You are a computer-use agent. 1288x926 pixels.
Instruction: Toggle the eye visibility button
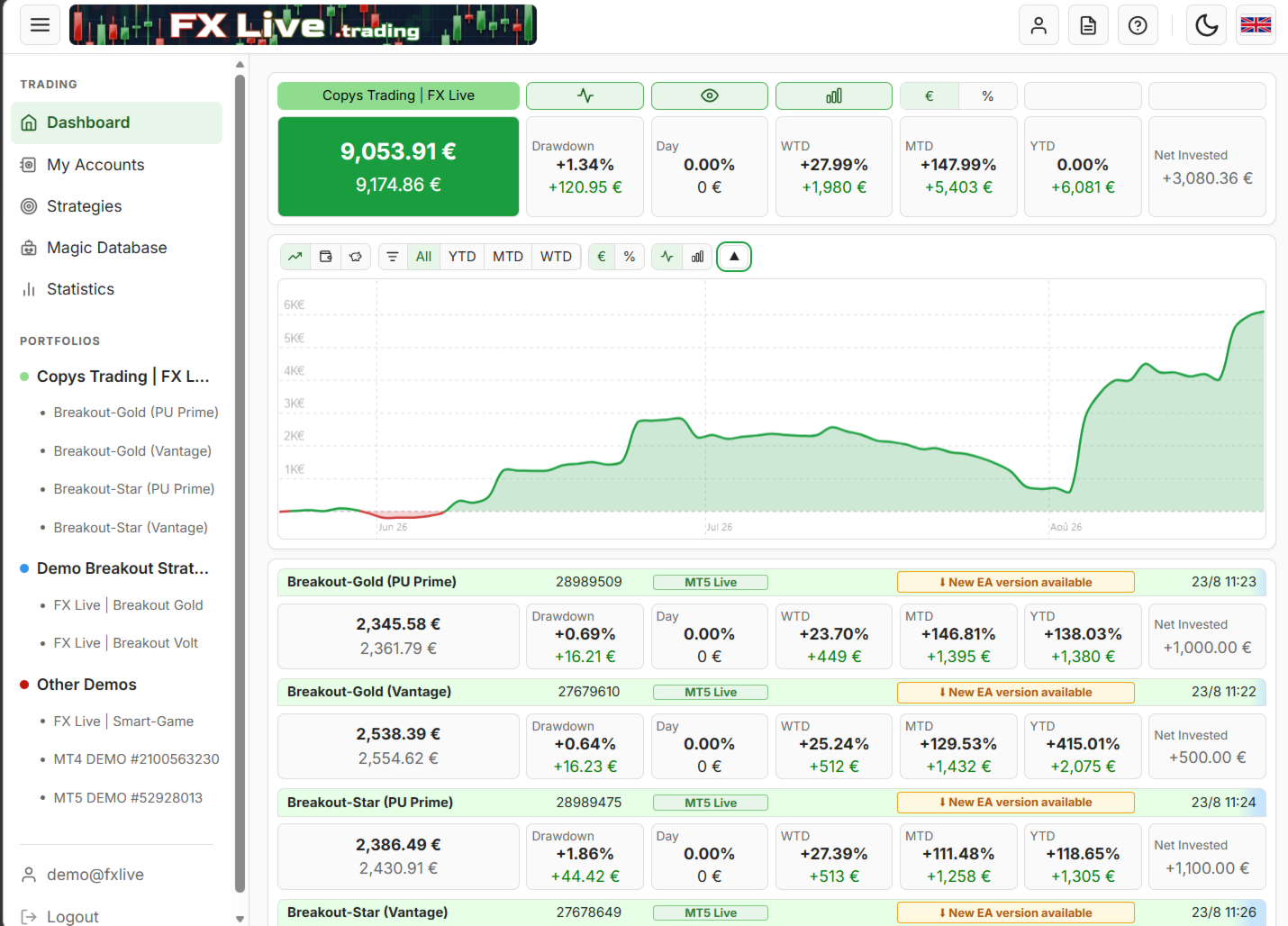pos(710,95)
